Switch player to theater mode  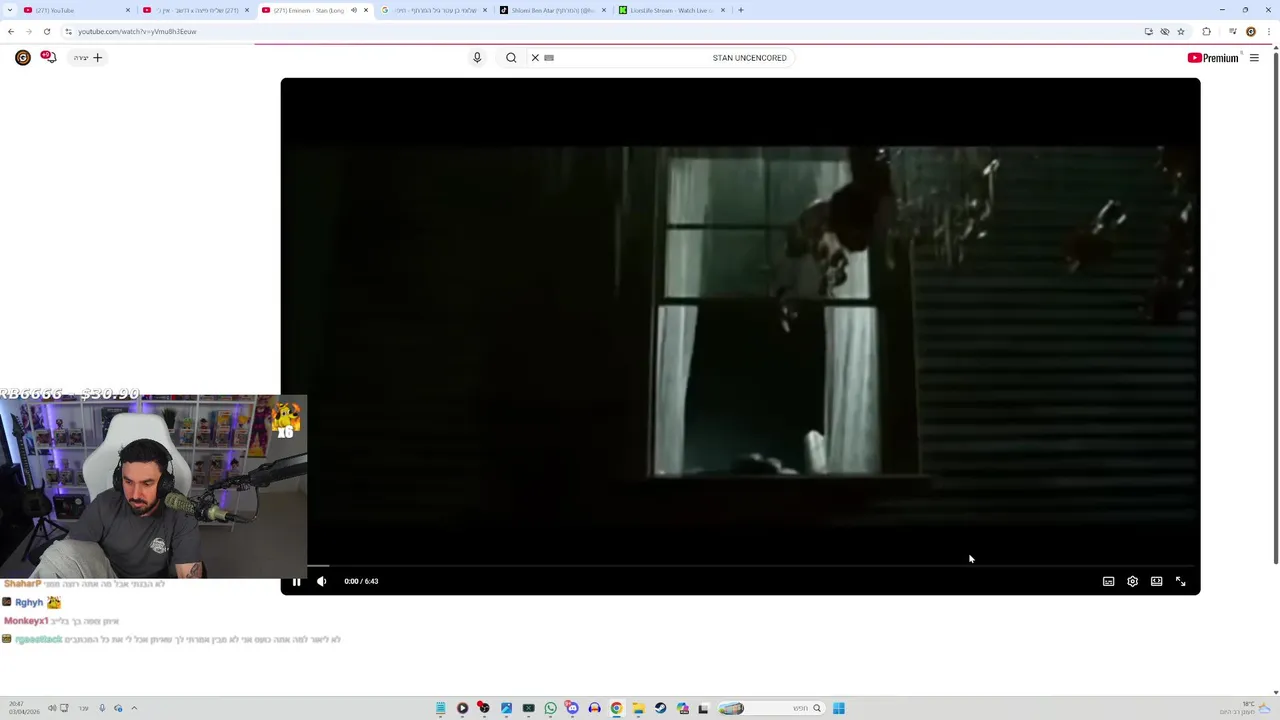click(x=1156, y=581)
